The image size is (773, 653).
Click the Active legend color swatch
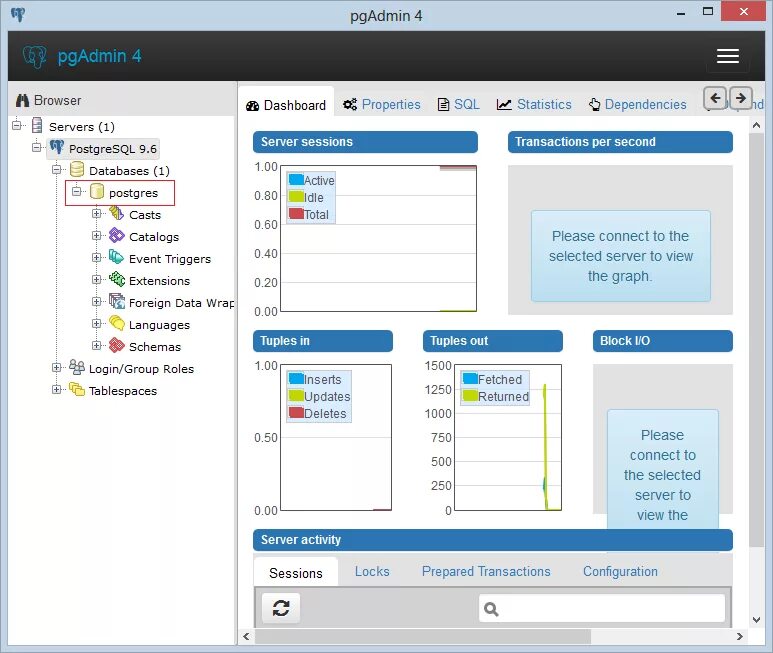296,179
